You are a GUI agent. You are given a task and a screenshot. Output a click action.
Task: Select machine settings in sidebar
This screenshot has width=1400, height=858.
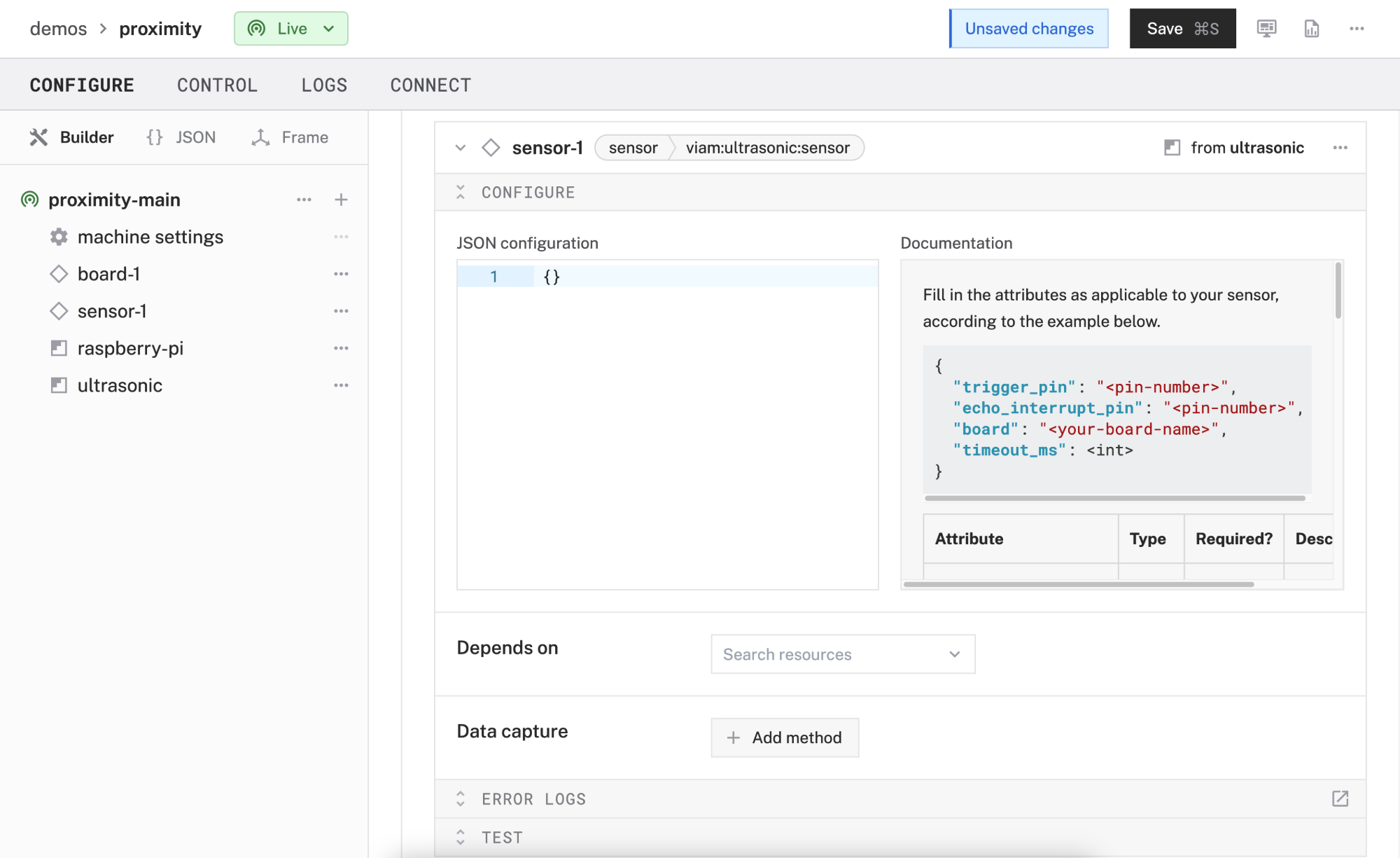150,237
